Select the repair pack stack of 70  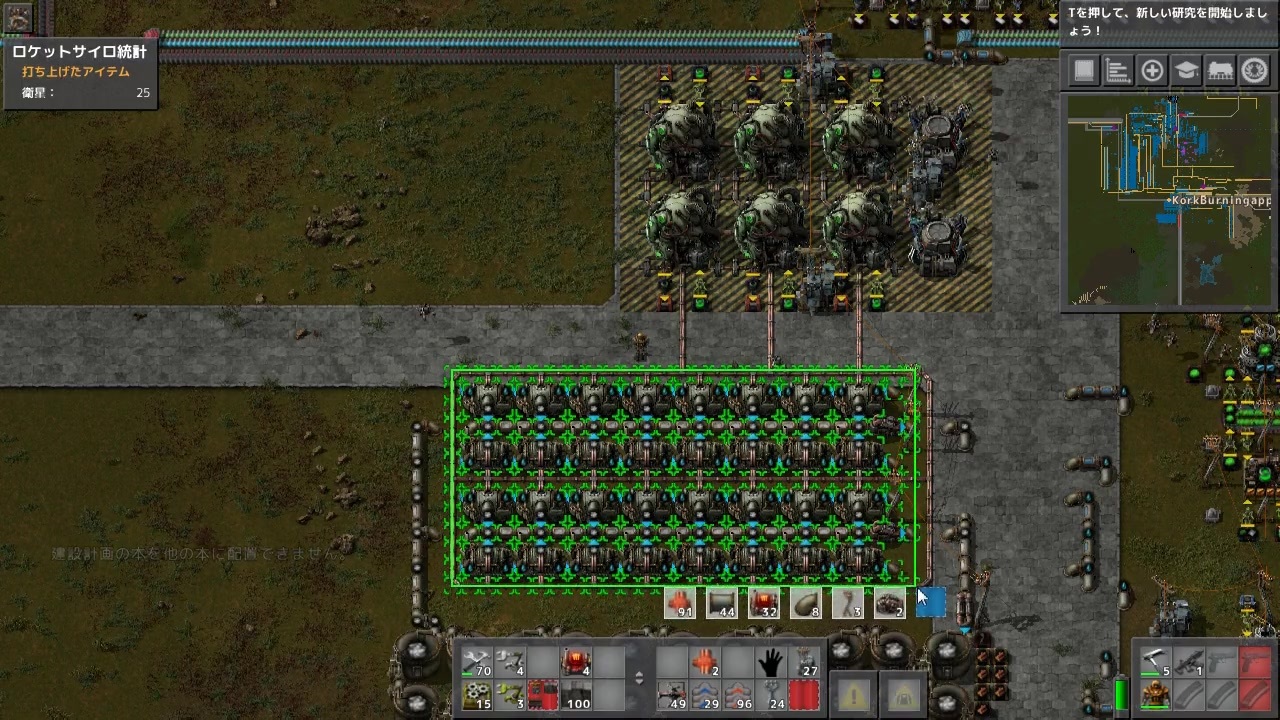[x=476, y=662]
